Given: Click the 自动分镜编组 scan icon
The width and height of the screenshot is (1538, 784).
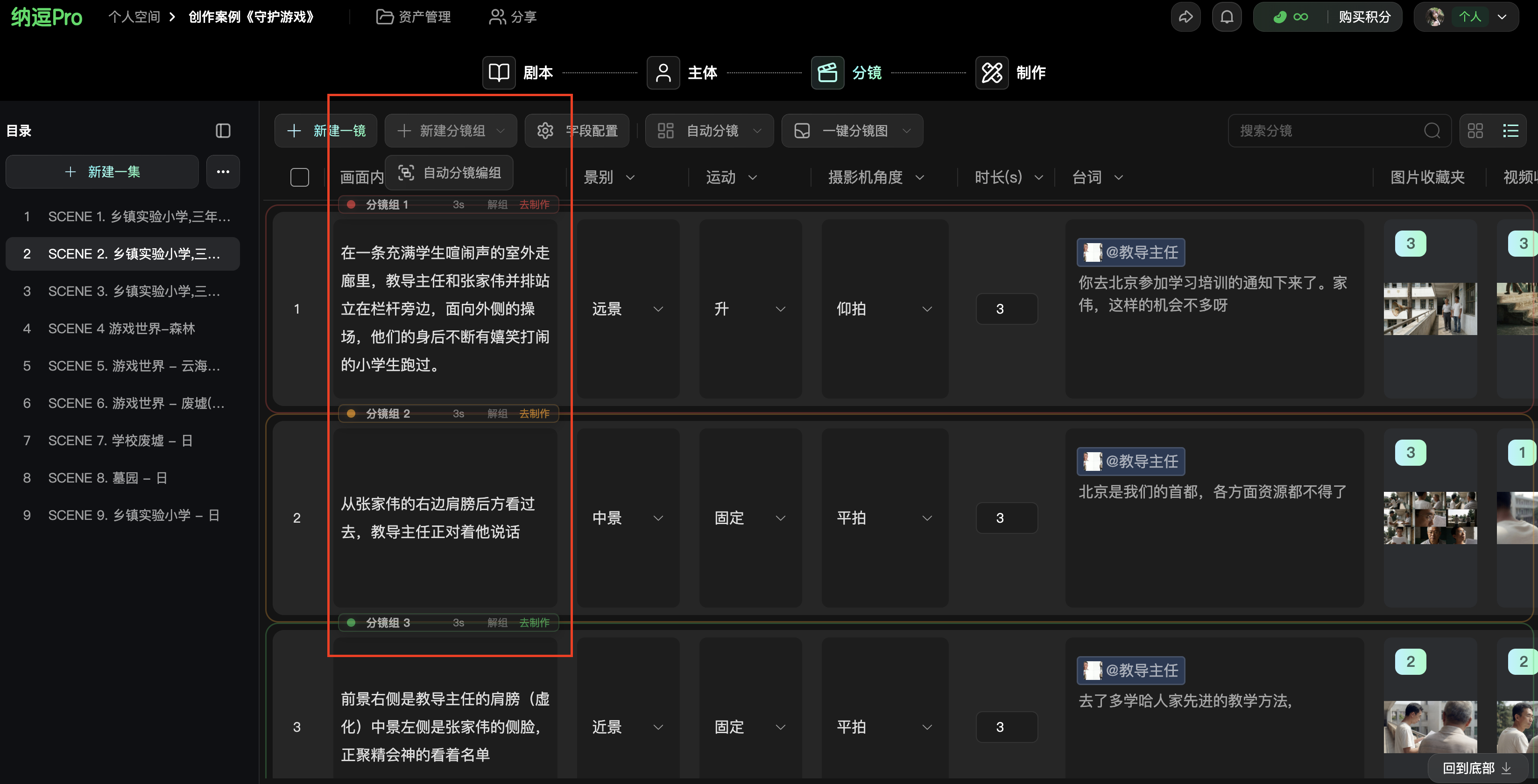Looking at the screenshot, I should pos(406,172).
